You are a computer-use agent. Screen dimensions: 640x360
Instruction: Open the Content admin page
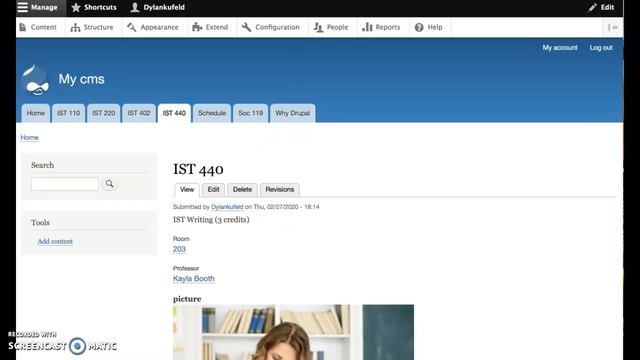38,27
